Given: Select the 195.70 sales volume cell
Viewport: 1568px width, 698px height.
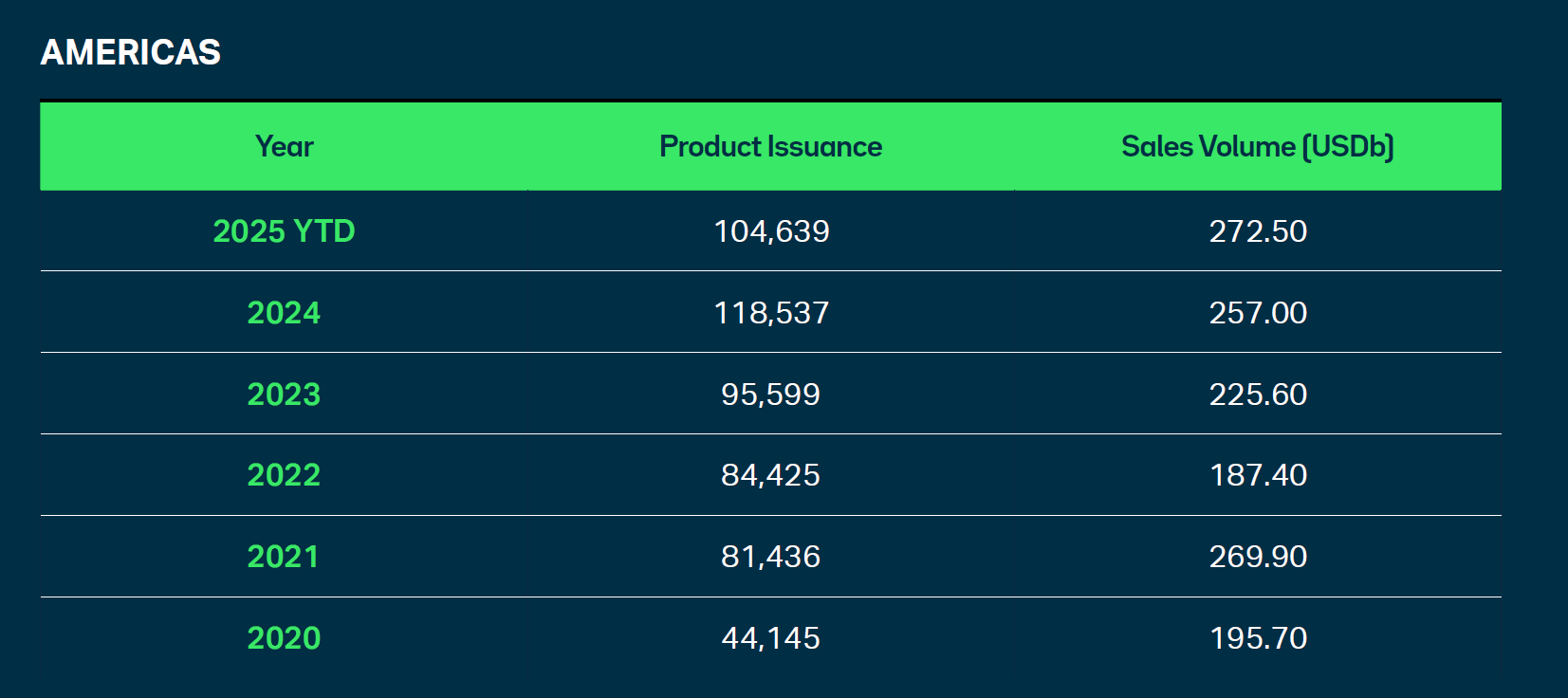Looking at the screenshot, I should pyautogui.click(x=1258, y=638).
